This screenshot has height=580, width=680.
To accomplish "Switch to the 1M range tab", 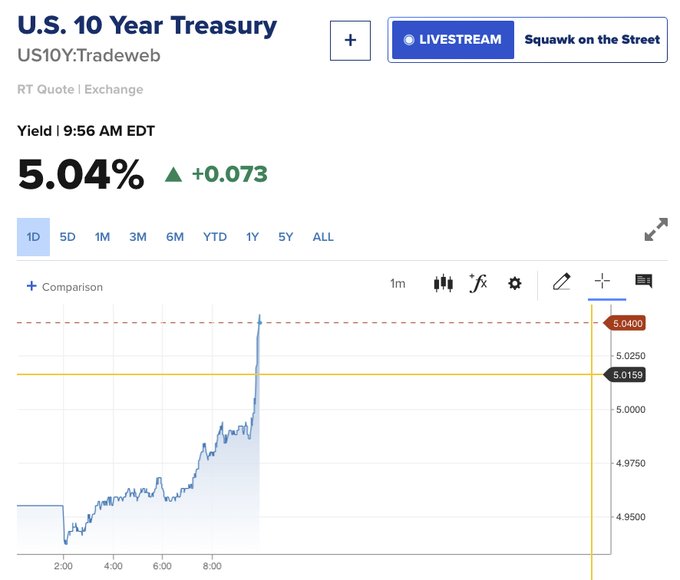I will (x=102, y=237).
